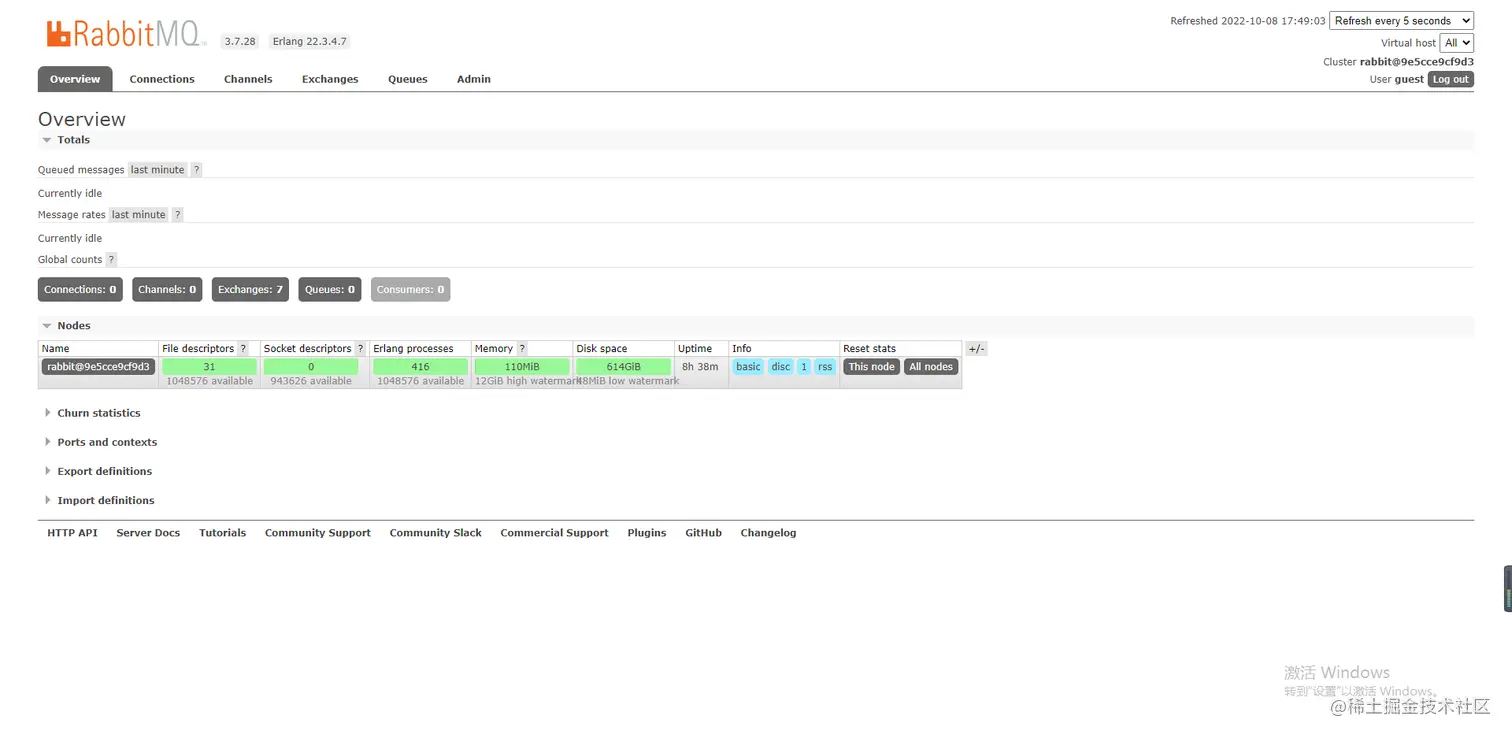Image resolution: width=1512 pixels, height=738 pixels.
Task: Click the Channels: 0 count button
Action: [167, 290]
